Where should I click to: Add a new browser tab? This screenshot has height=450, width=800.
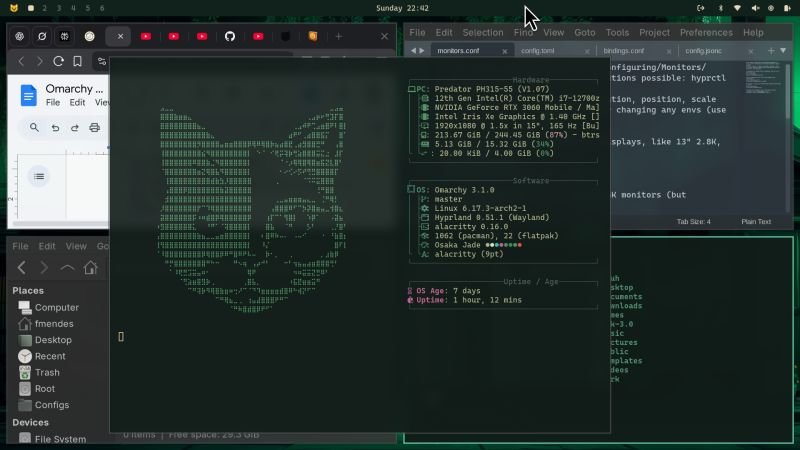[339, 36]
